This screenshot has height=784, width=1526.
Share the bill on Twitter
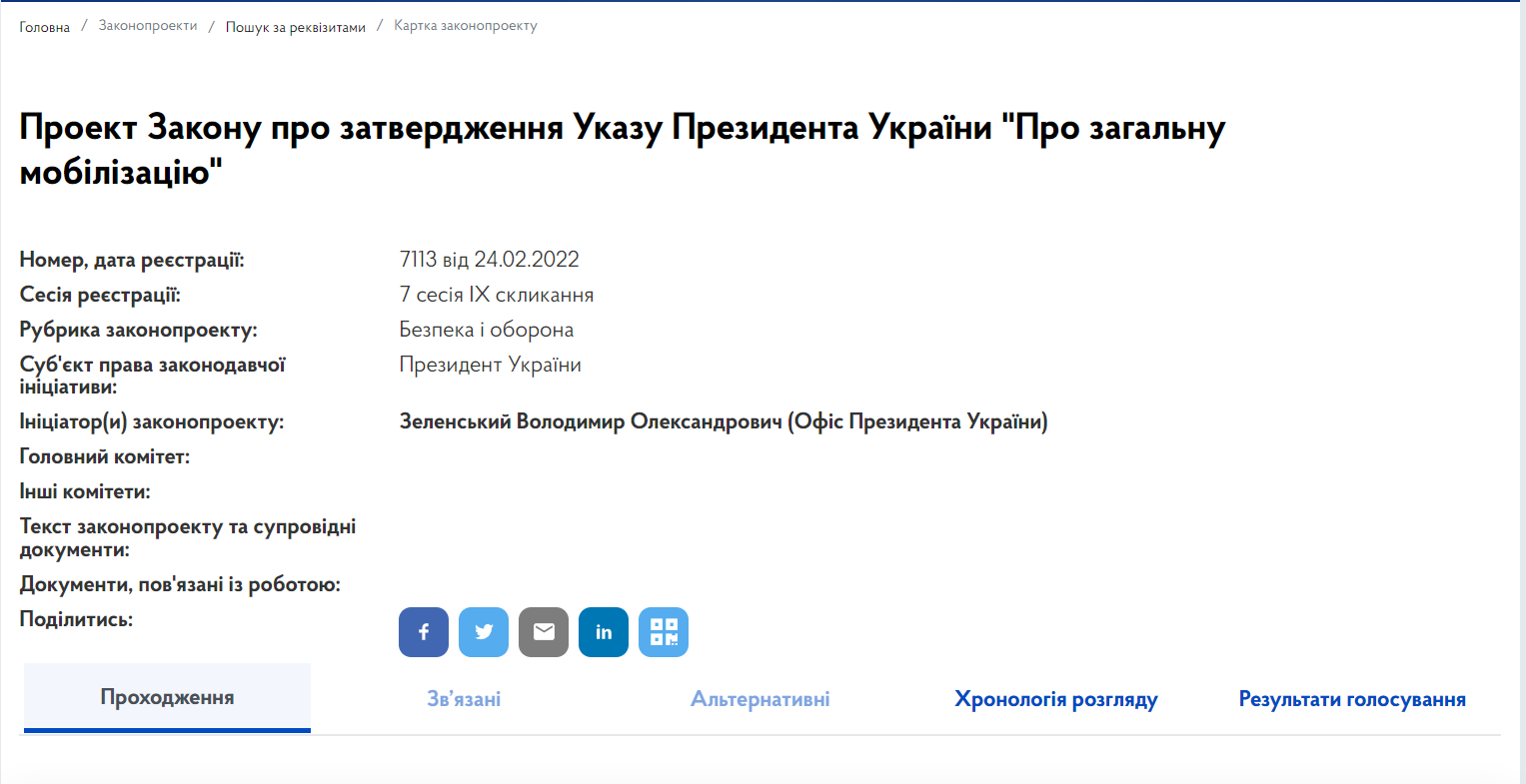tap(484, 632)
